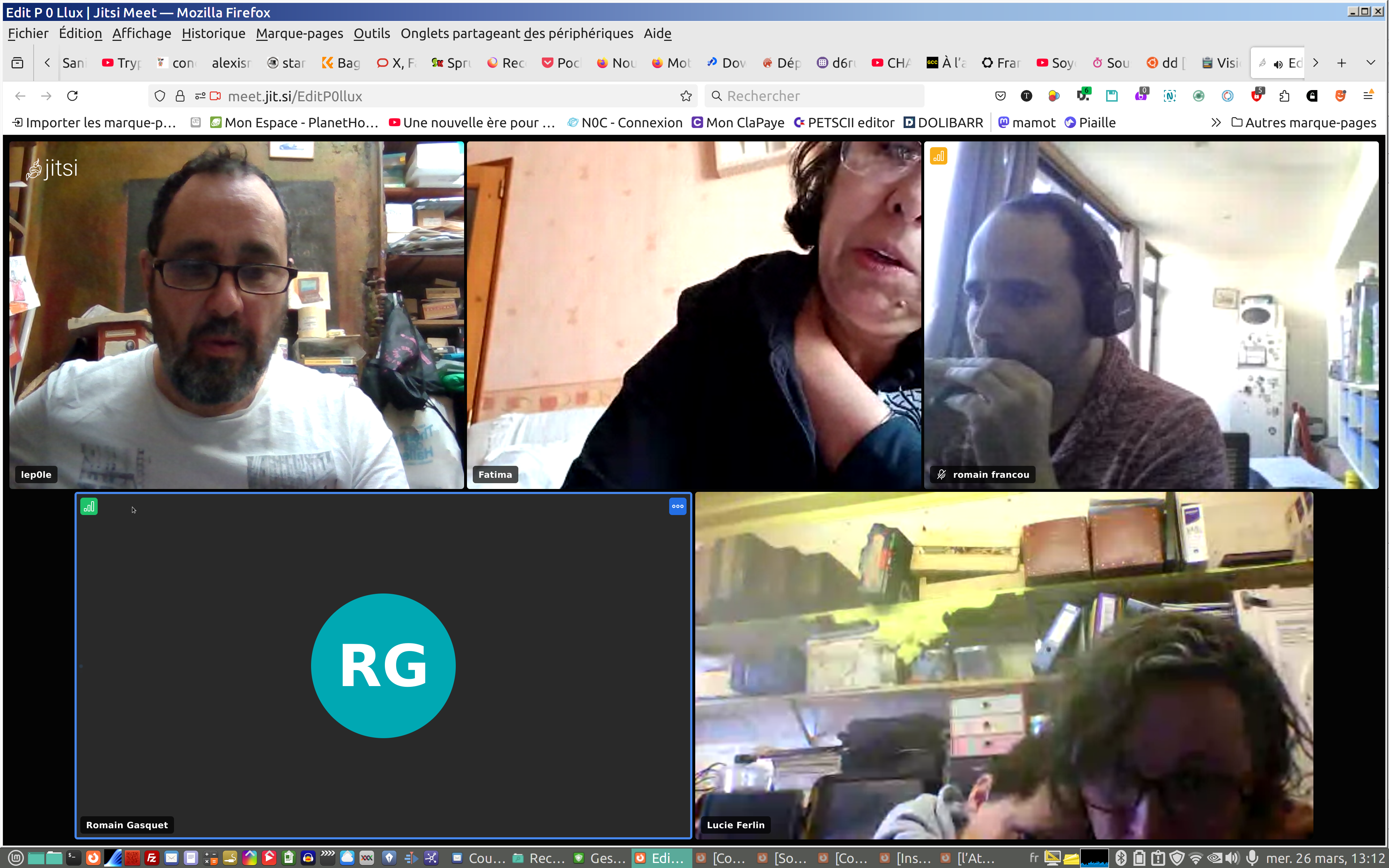This screenshot has width=1389, height=868.
Task: Click the three-dots menu on Romain Gasquet tile
Action: click(x=677, y=506)
